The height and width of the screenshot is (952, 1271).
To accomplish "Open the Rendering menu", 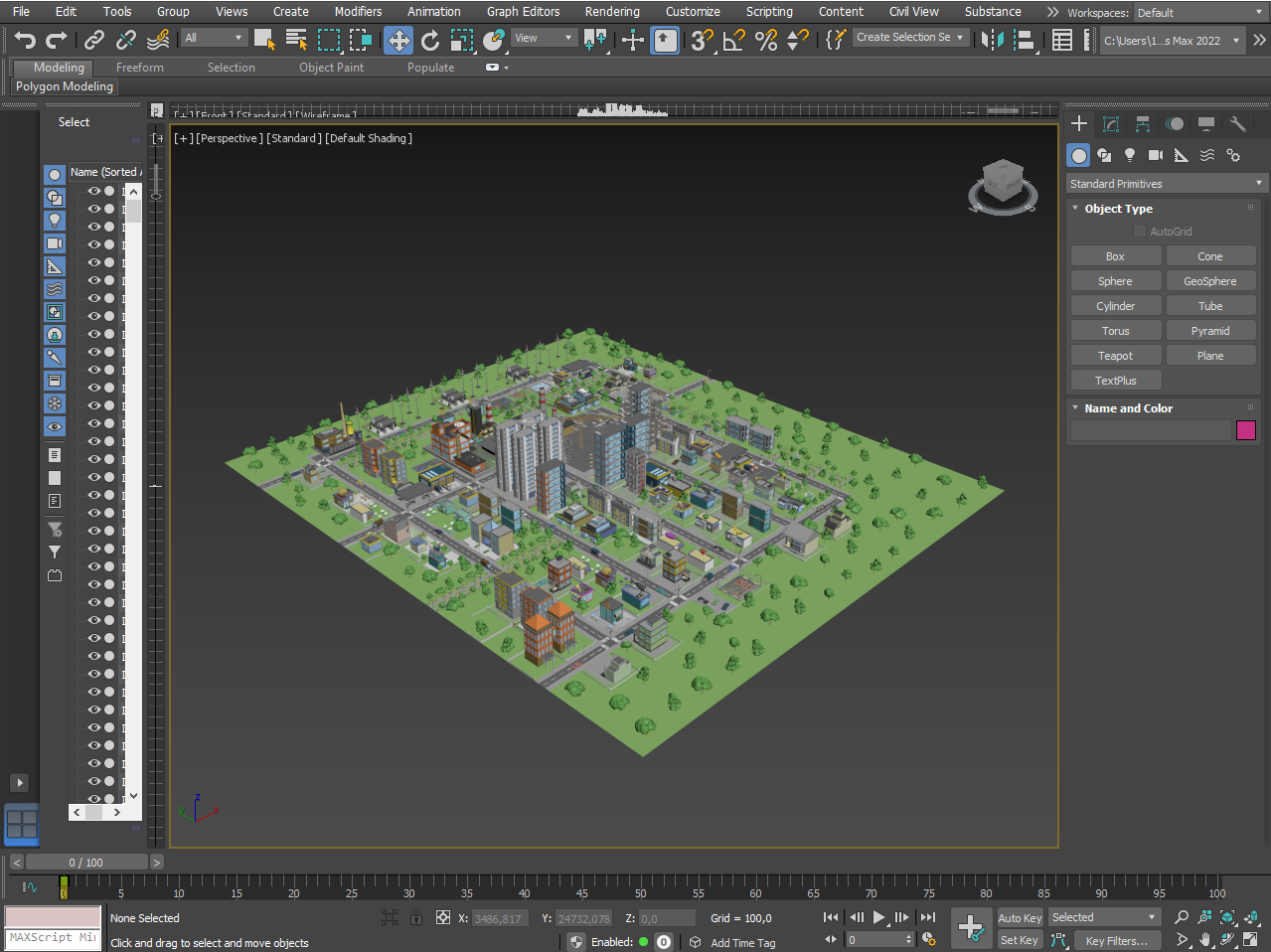I will click(611, 12).
